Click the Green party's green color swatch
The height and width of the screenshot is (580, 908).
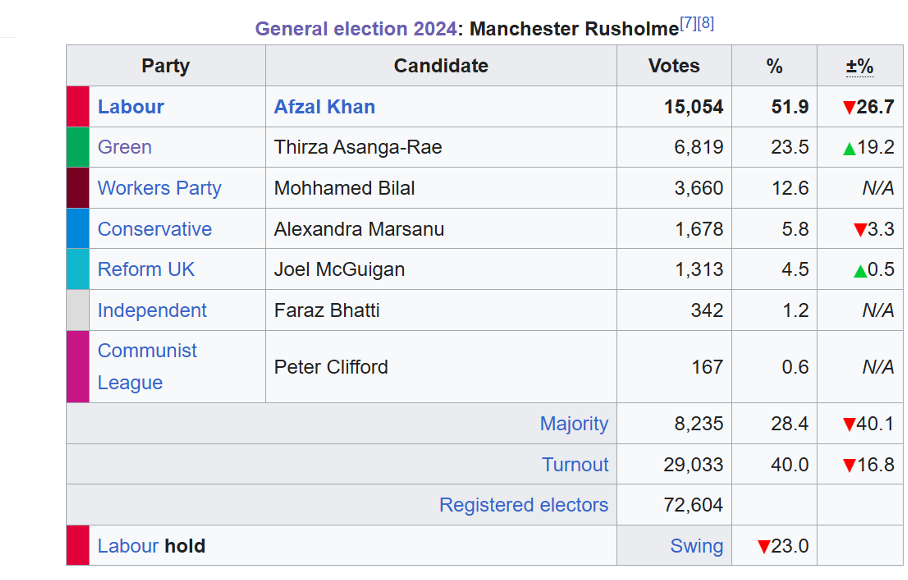(78, 147)
